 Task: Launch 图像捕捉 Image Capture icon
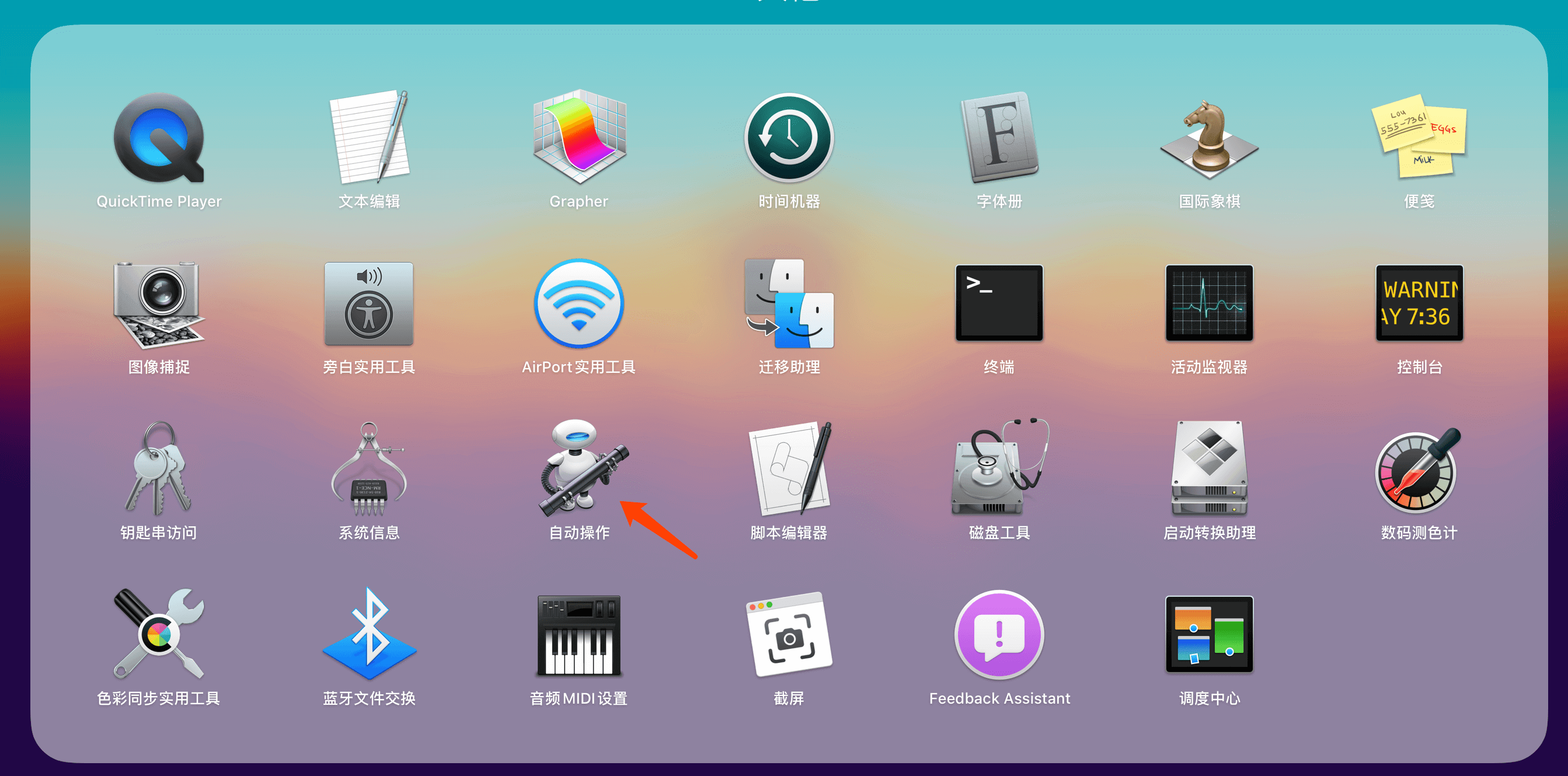pyautogui.click(x=159, y=305)
